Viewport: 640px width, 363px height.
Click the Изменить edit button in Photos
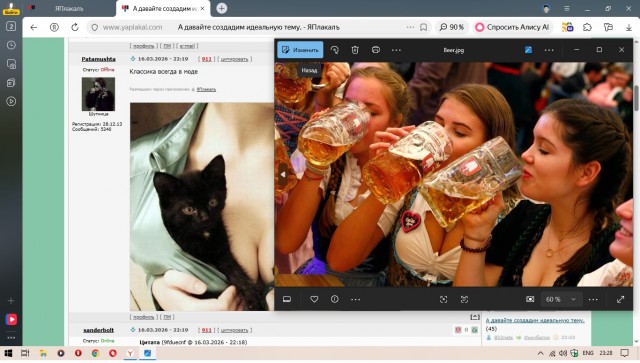point(300,50)
